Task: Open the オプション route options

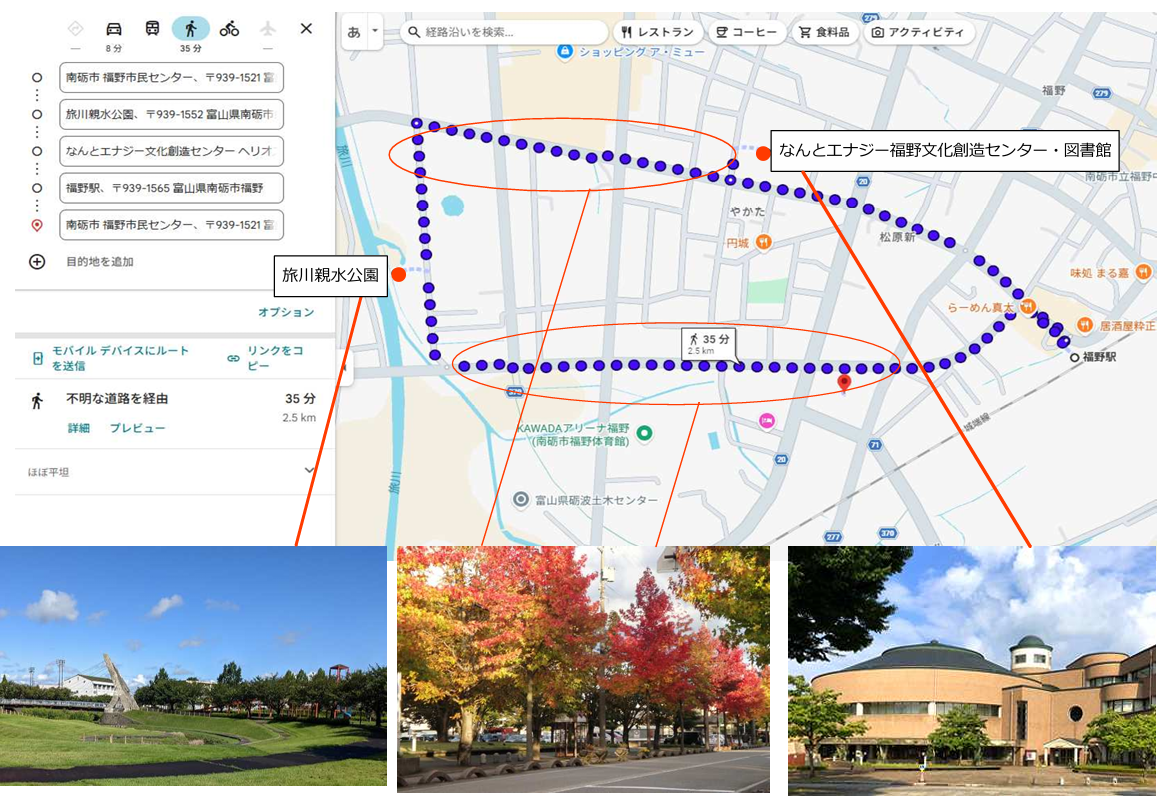Action: coord(286,312)
